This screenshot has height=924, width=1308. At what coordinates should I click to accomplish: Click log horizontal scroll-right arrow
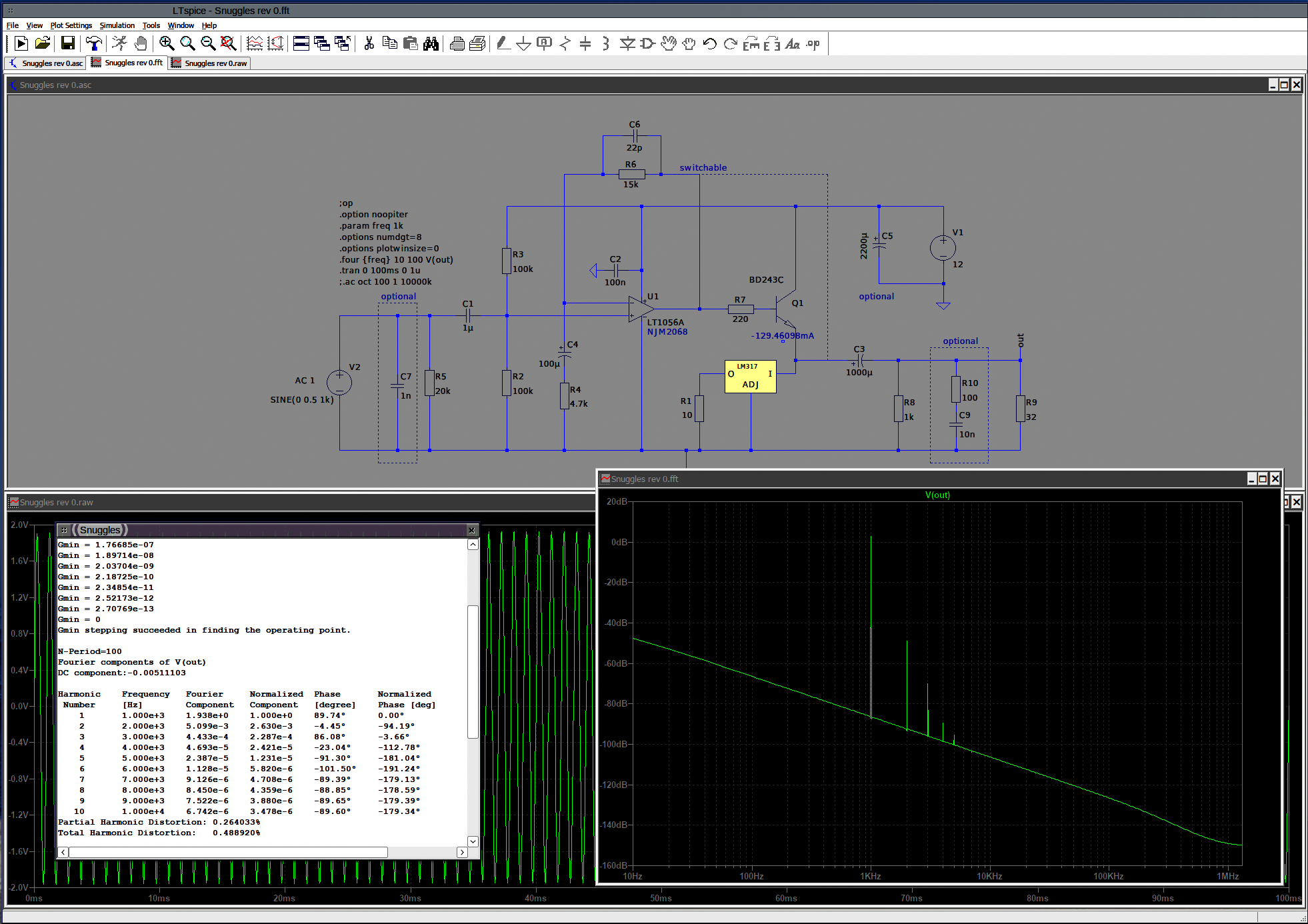click(462, 852)
